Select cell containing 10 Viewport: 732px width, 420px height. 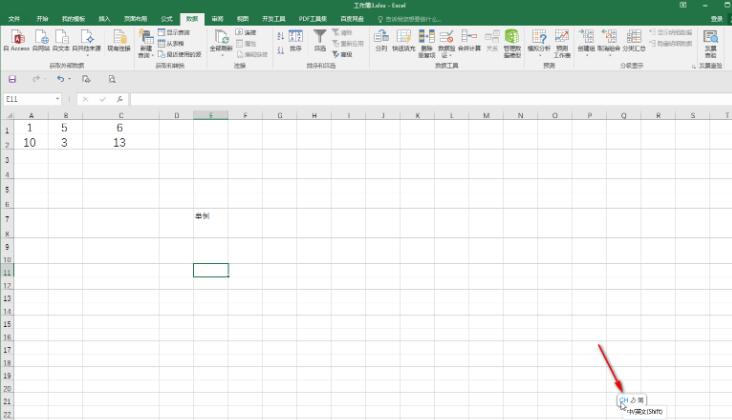point(30,143)
